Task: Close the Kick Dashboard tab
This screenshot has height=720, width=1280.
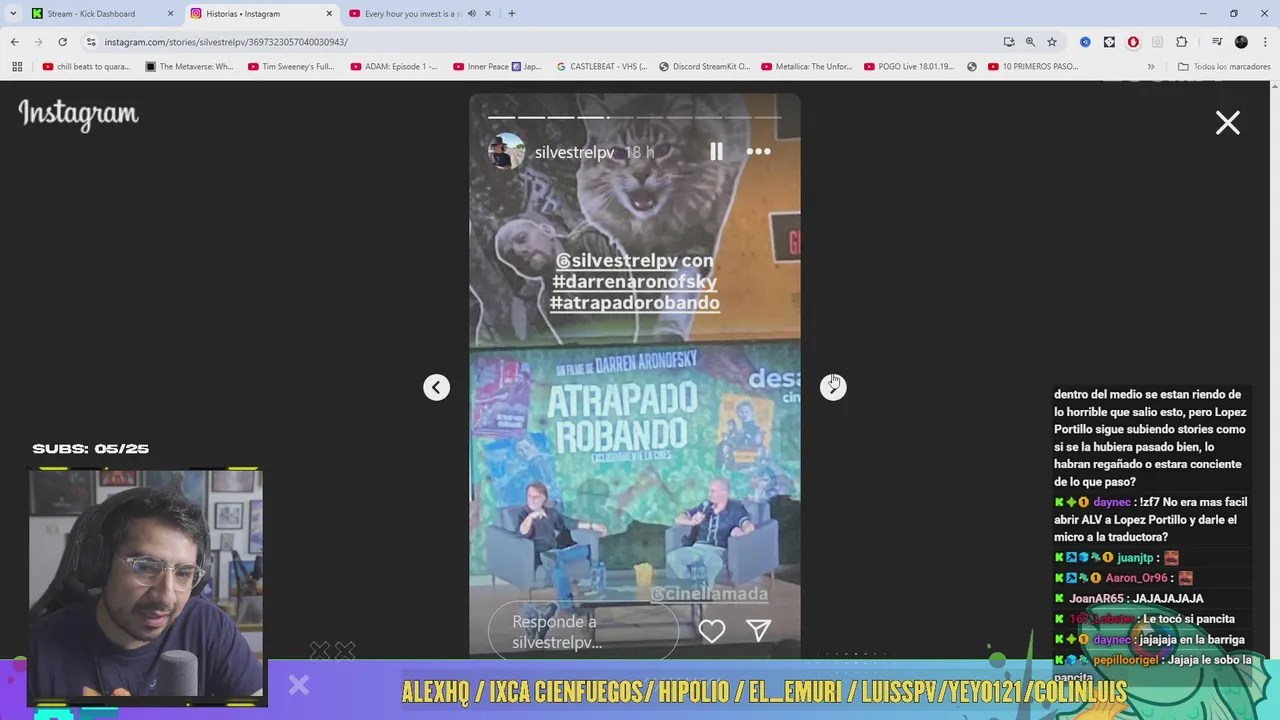Action: click(170, 14)
